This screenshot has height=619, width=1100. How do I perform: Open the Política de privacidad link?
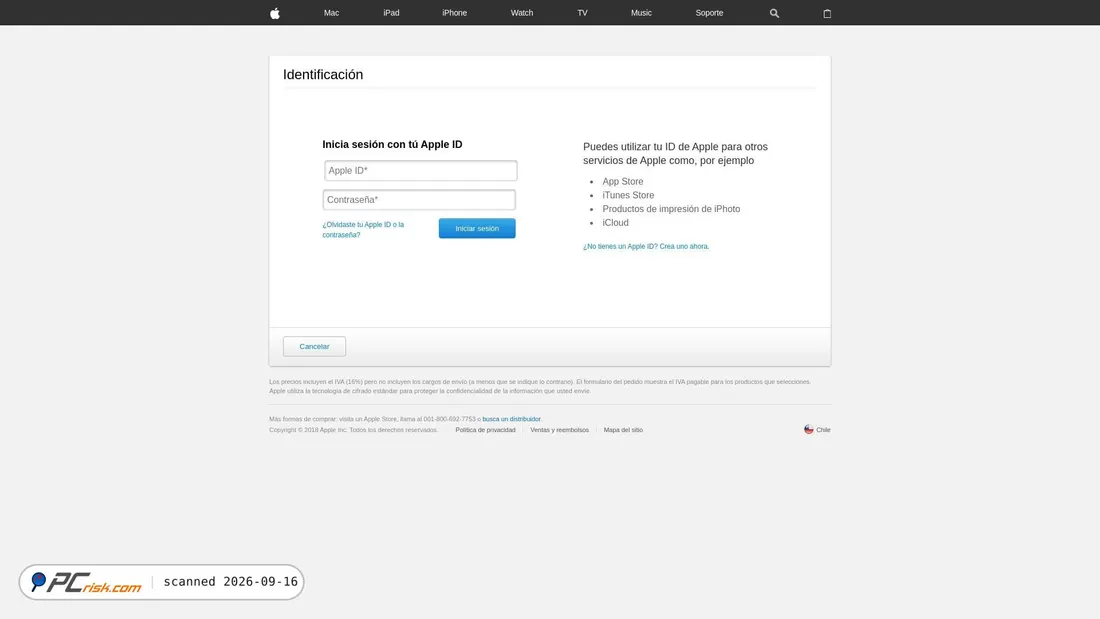coord(485,430)
